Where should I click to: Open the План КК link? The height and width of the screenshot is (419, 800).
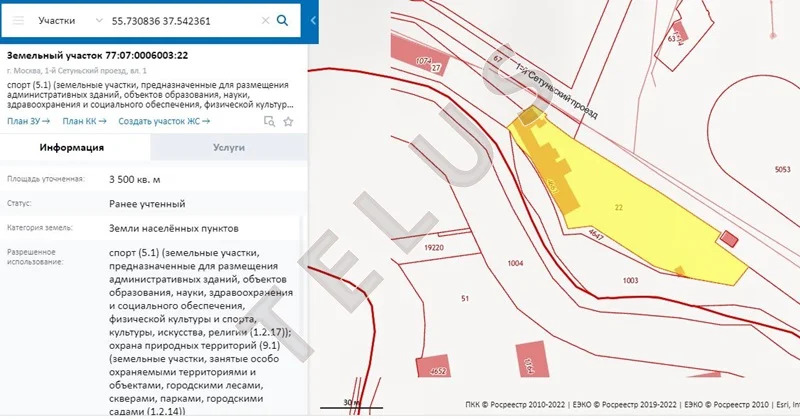[x=85, y=121]
